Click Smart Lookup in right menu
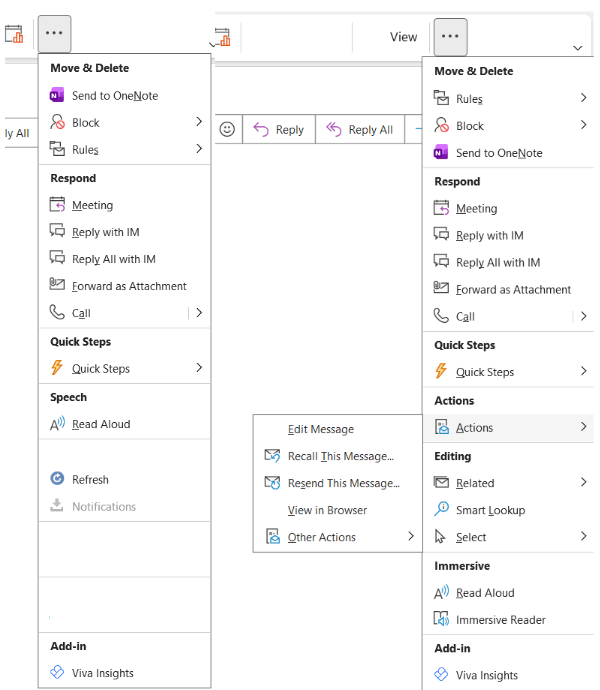Screen dimensions: 600x690 click(508, 510)
